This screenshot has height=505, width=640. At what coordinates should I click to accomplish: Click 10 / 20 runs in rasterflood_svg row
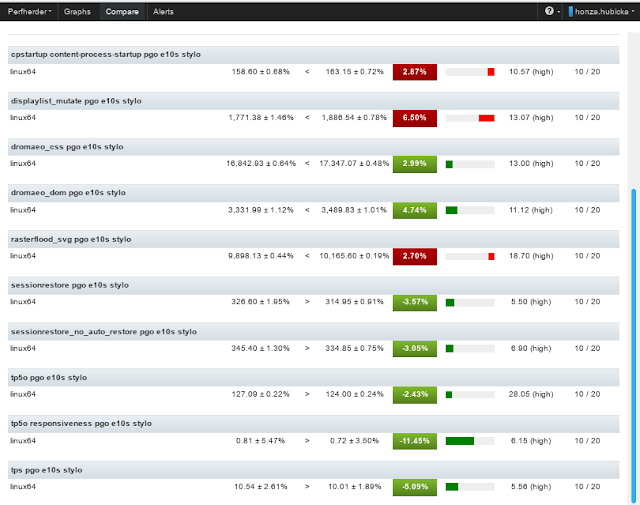pos(587,256)
